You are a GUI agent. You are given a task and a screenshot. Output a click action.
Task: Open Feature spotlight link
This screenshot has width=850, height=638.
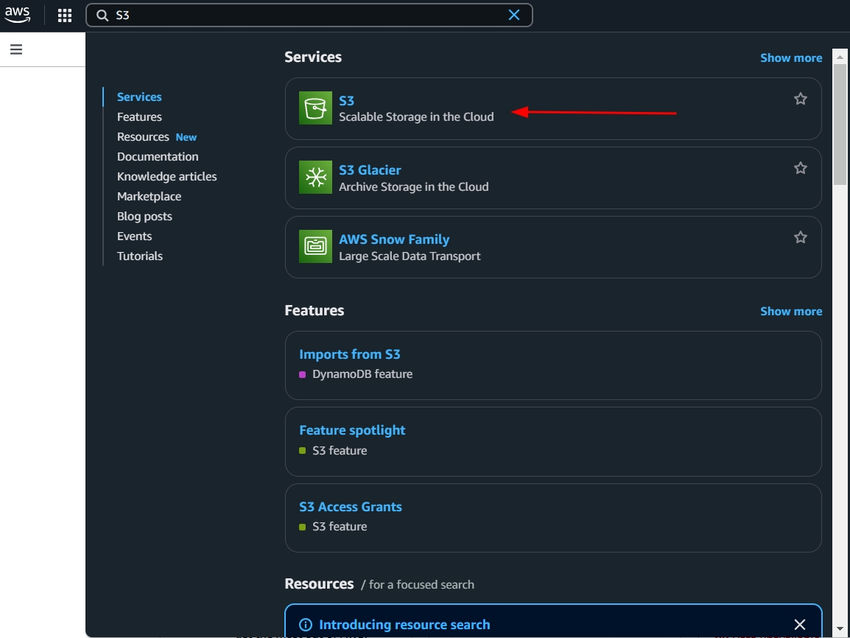(x=352, y=430)
